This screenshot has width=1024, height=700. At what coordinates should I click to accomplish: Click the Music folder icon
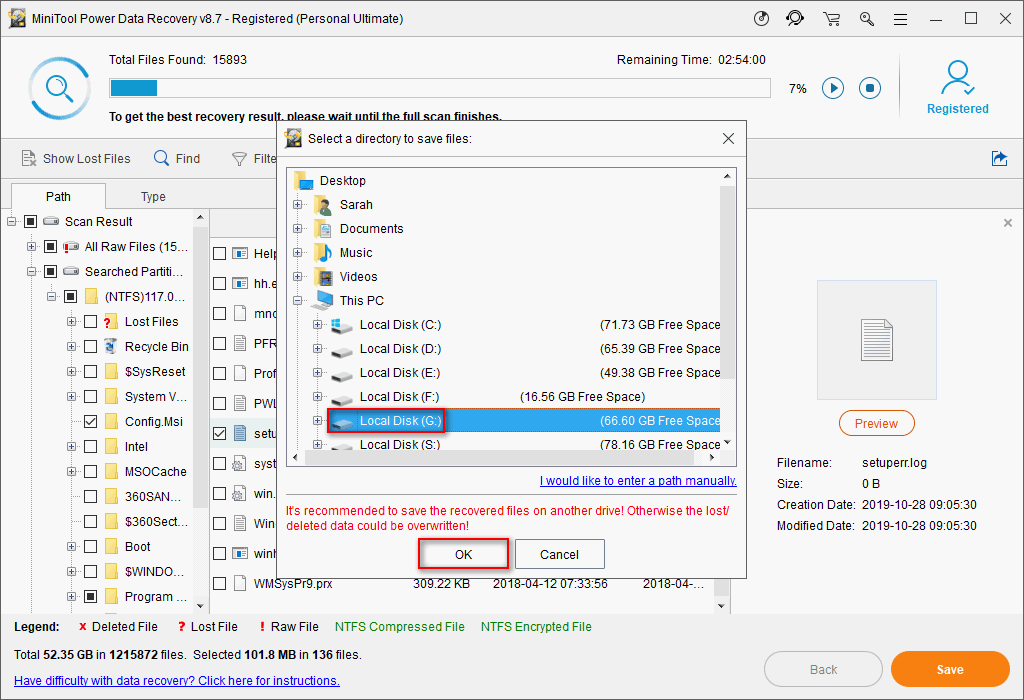click(323, 253)
